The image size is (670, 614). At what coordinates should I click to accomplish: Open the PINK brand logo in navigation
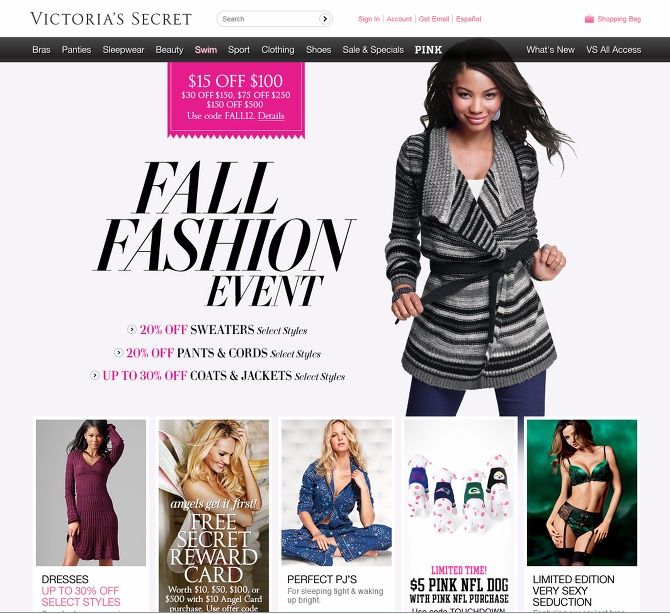click(x=428, y=50)
